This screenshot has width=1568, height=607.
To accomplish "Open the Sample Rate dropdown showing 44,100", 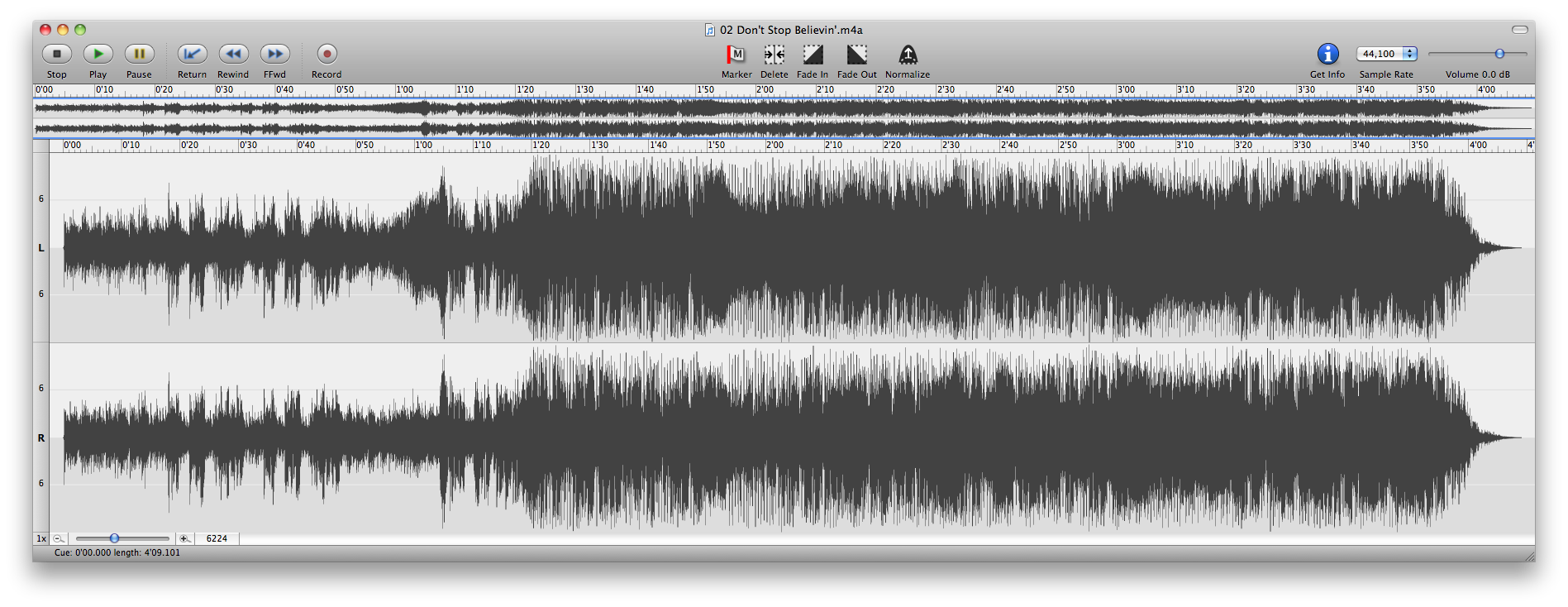I will (x=1387, y=54).
